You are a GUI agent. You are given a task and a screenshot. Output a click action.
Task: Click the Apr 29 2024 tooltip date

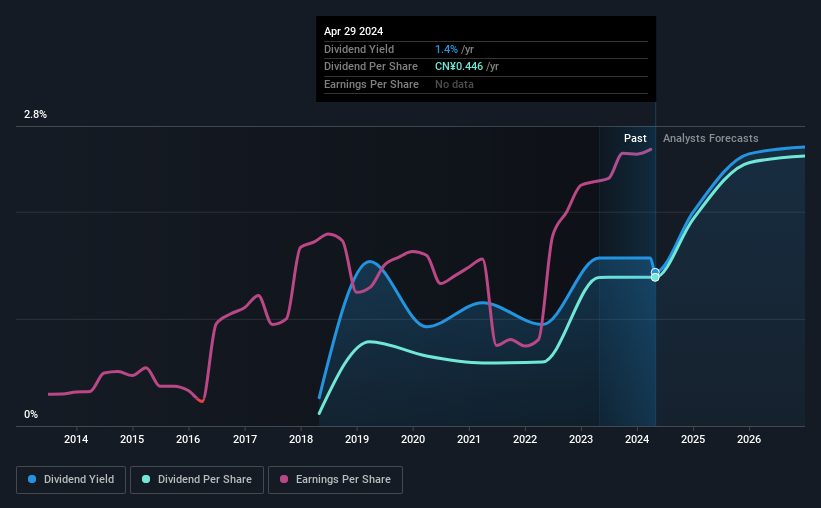pyautogui.click(x=353, y=31)
